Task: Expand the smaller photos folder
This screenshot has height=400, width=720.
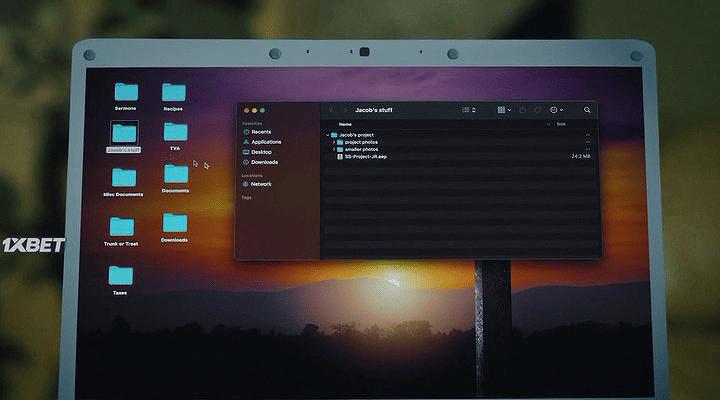Action: (x=333, y=149)
